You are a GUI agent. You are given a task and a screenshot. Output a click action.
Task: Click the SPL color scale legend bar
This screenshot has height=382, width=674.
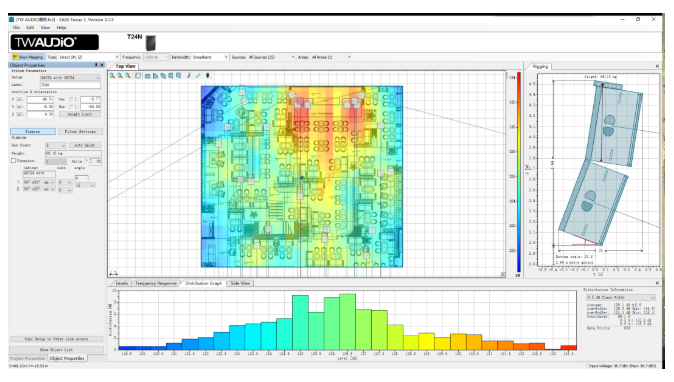[519, 173]
